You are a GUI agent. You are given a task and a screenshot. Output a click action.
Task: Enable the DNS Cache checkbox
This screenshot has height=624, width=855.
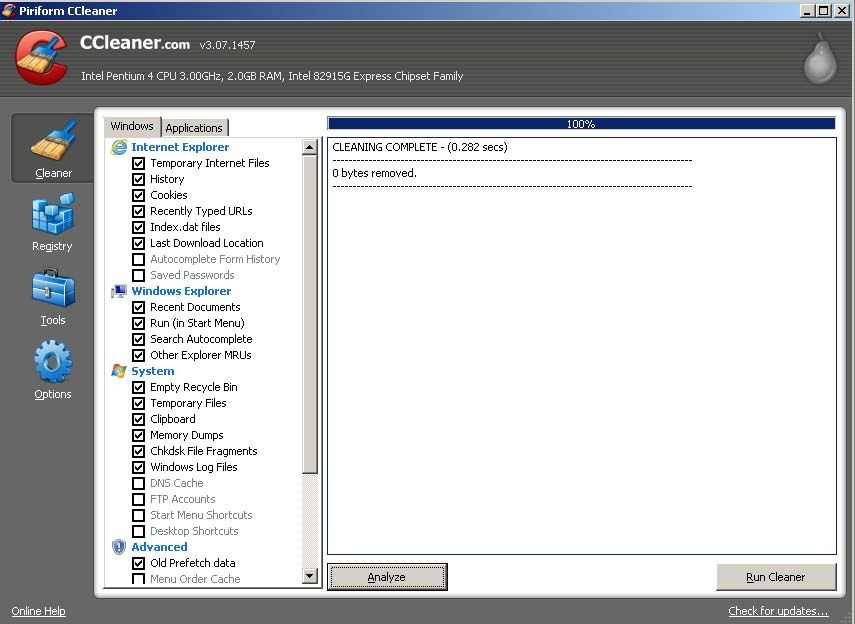point(139,483)
